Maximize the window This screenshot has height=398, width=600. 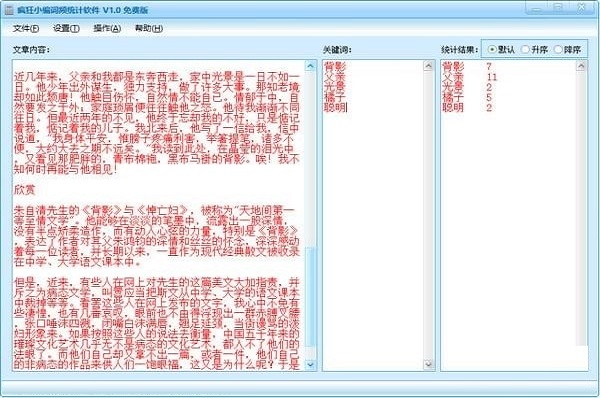[x=558, y=8]
